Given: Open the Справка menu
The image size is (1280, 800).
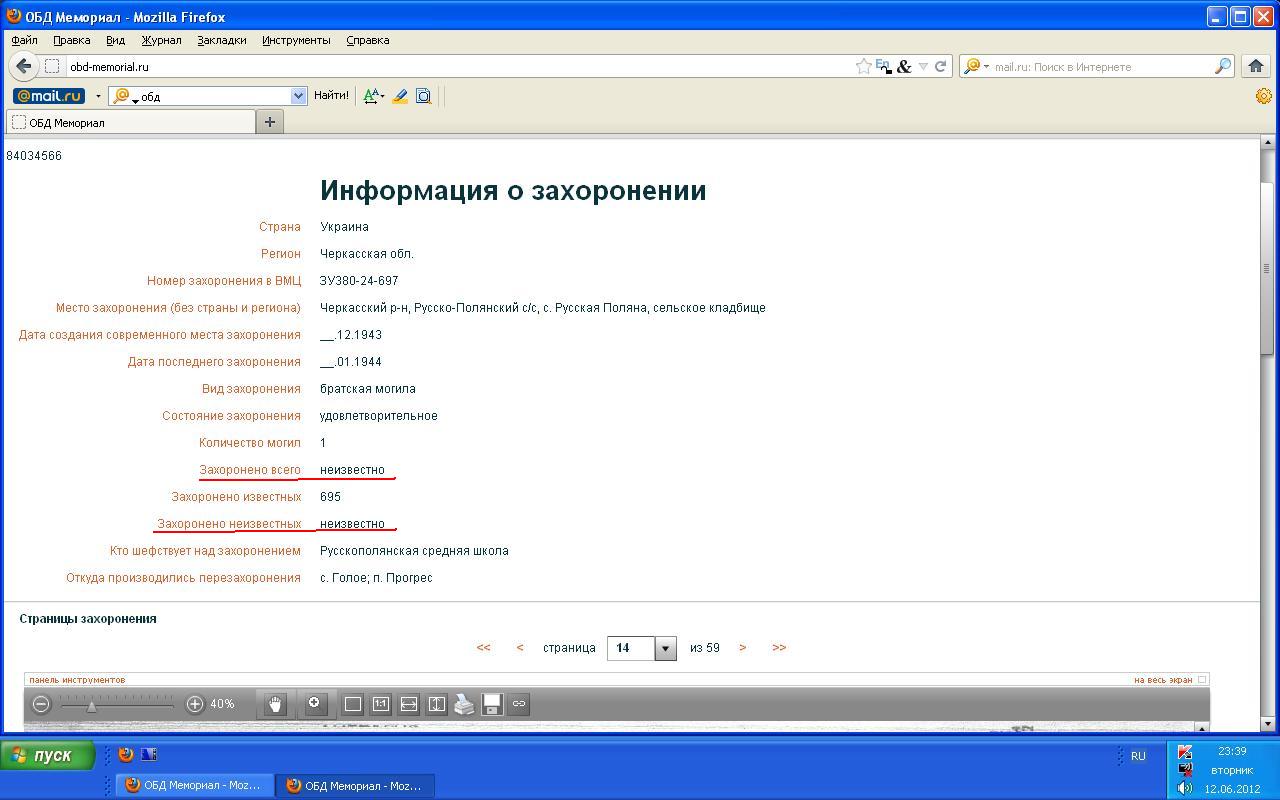Looking at the screenshot, I should [x=367, y=40].
